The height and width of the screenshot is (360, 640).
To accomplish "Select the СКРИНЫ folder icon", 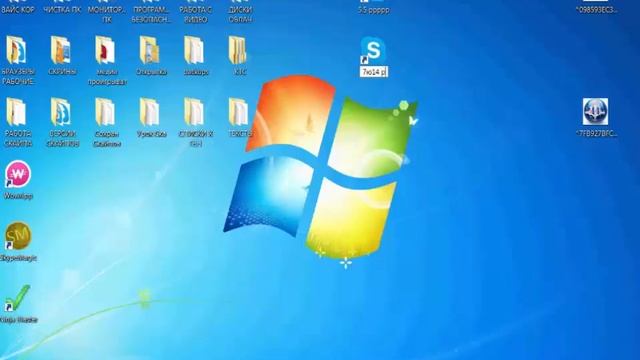I will pyautogui.click(x=61, y=51).
